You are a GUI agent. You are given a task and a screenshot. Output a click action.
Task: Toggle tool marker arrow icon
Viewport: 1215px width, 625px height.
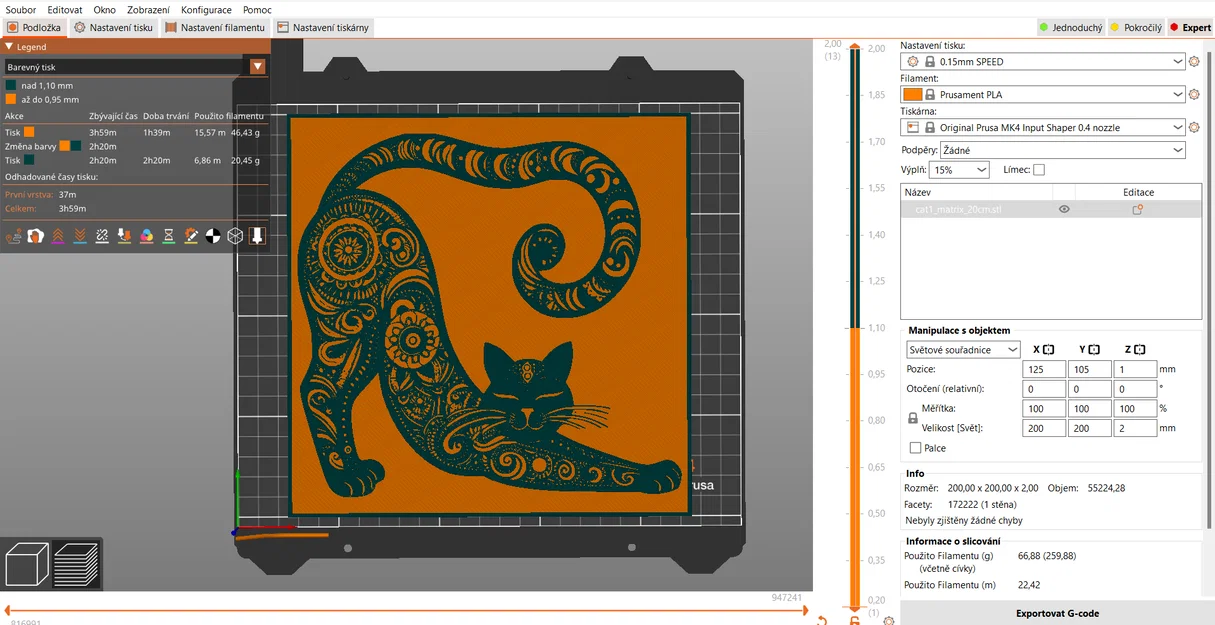coord(257,236)
